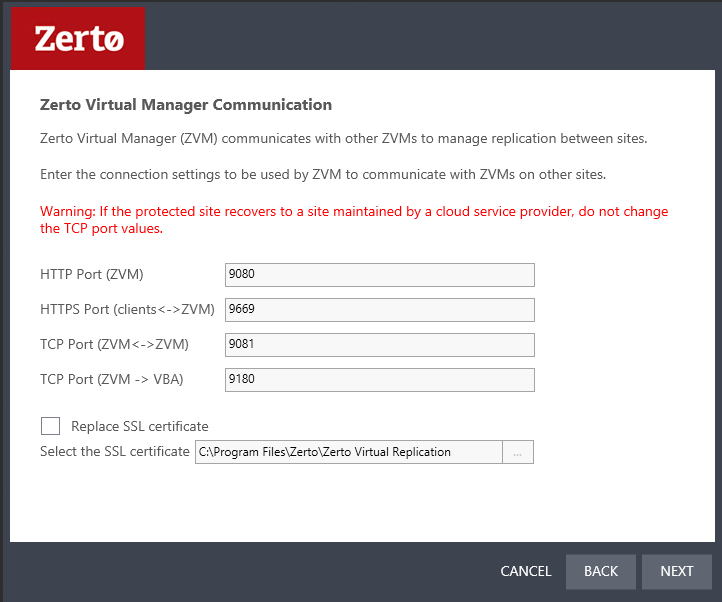This screenshot has width=722, height=602.
Task: Click the sentence about ZVM managing replication
Action: (x=344, y=139)
